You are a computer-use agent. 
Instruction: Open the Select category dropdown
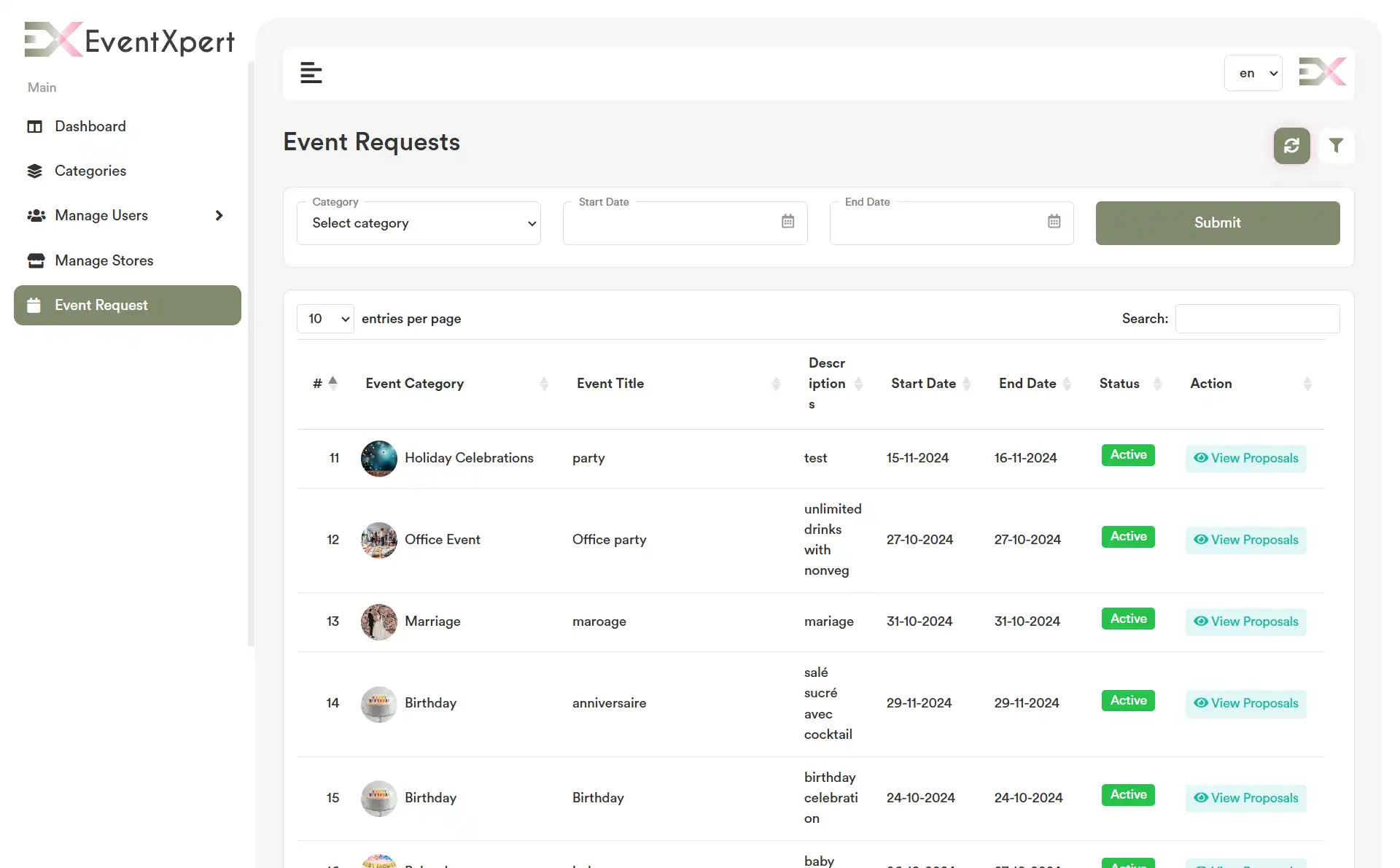(419, 223)
